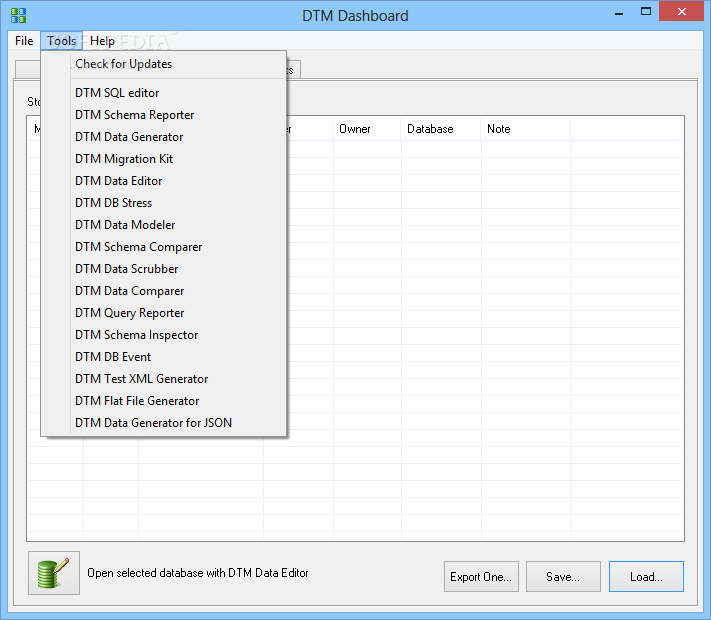Launch DTM SQL editor
Viewport: 711px width, 620px height.
[164, 93]
